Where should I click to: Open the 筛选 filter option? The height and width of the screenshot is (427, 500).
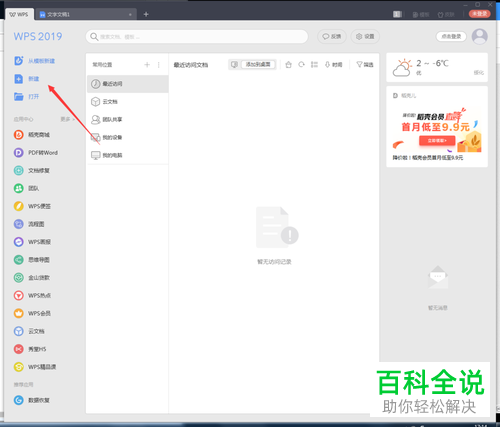pos(365,64)
